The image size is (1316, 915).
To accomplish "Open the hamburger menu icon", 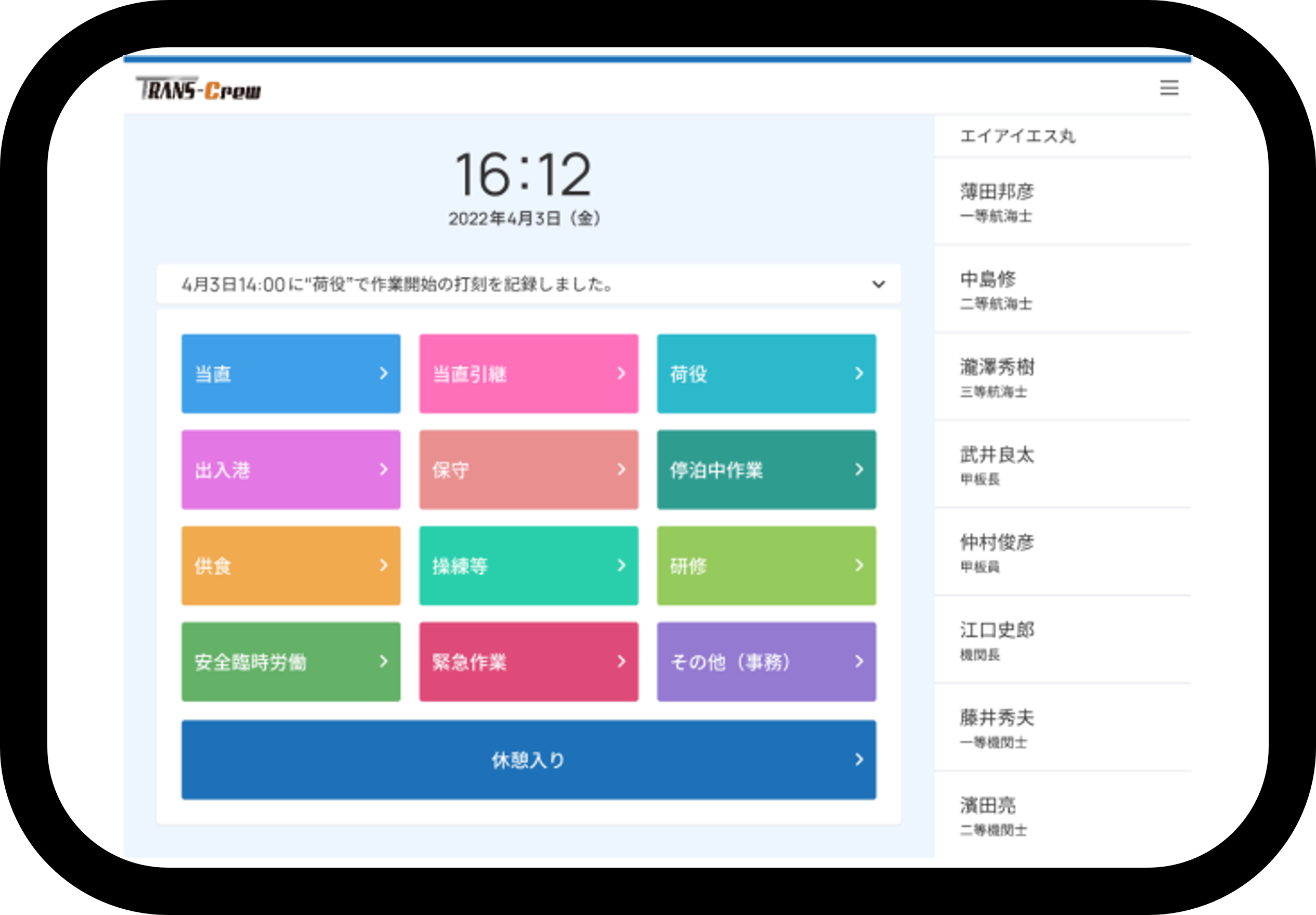I will [x=1169, y=88].
